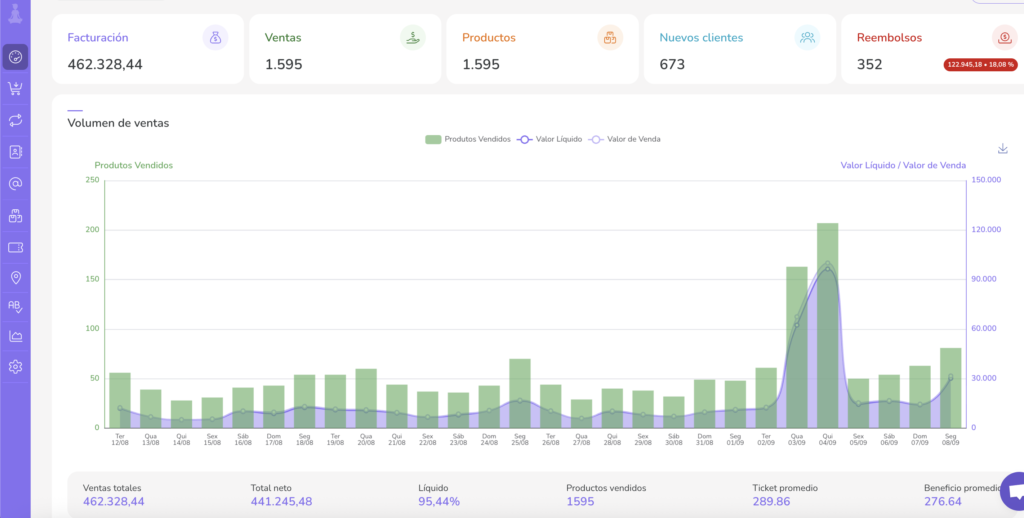Open the dashboard gauge icon in sidebar
Screen dimensions: 1024x518
(15, 57)
